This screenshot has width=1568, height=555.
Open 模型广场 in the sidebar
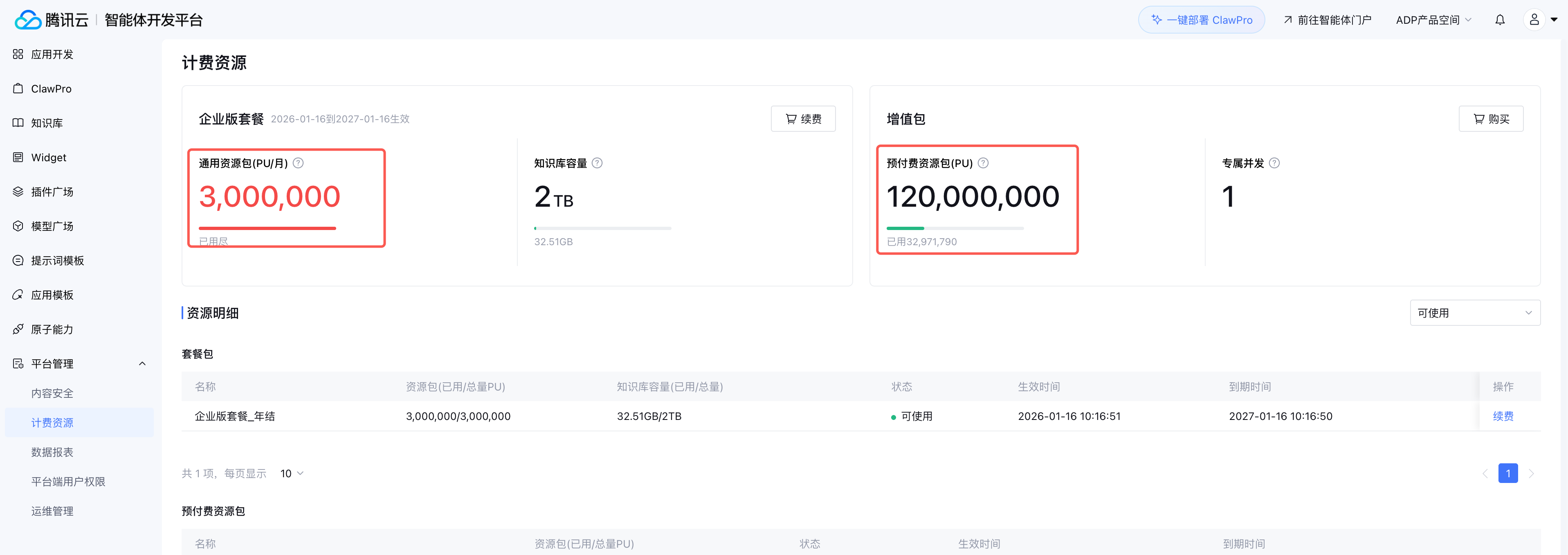pyautogui.click(x=52, y=226)
